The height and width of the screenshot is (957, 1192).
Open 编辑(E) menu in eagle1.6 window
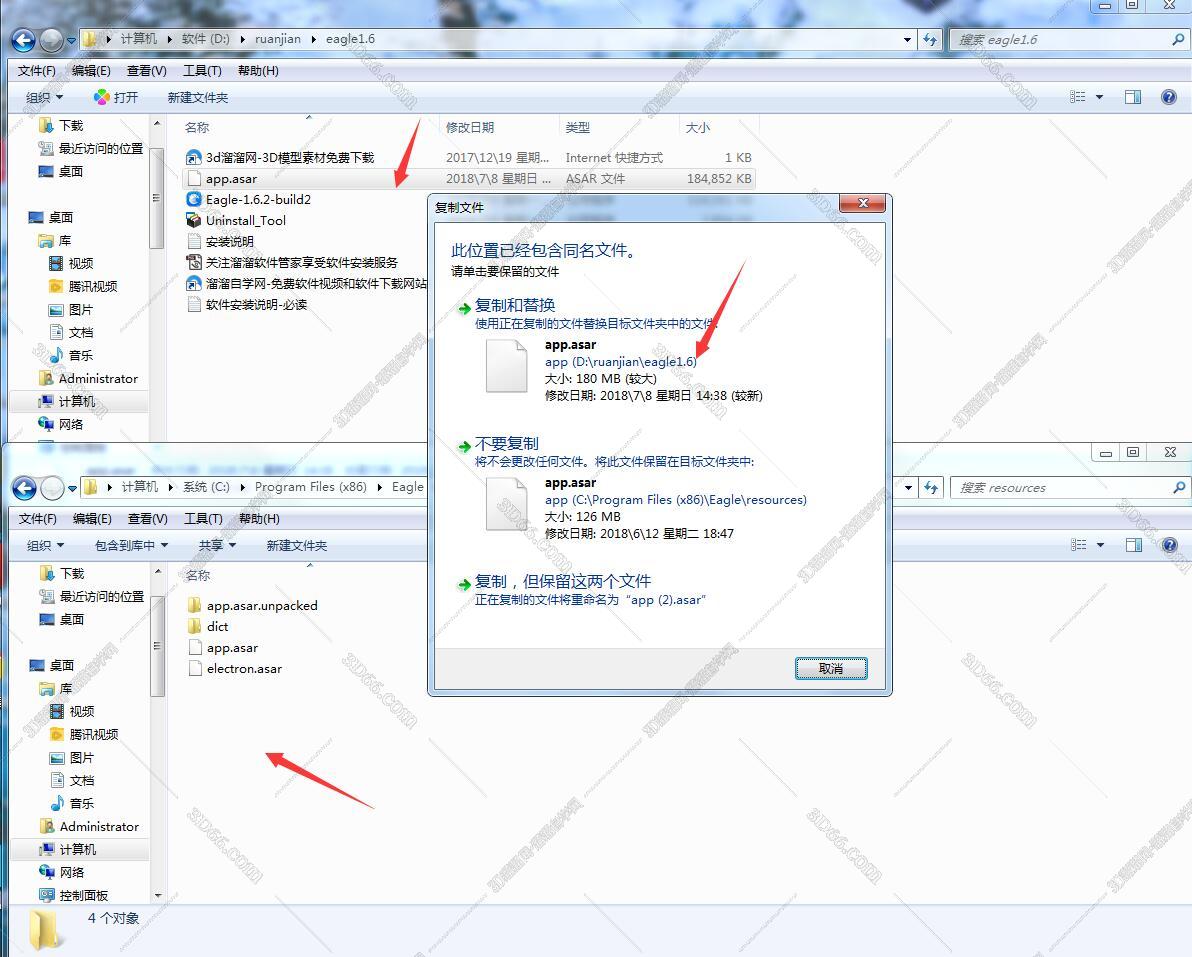click(91, 71)
